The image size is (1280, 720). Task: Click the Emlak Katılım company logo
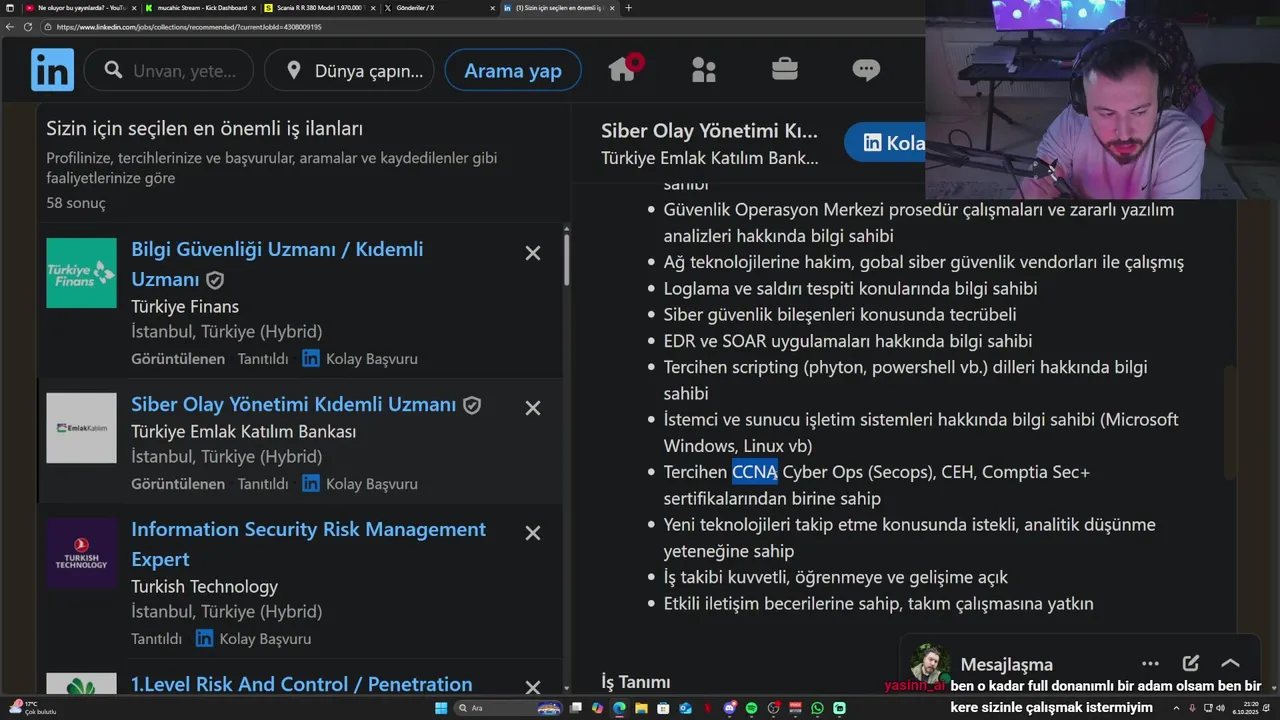pyautogui.click(x=81, y=428)
